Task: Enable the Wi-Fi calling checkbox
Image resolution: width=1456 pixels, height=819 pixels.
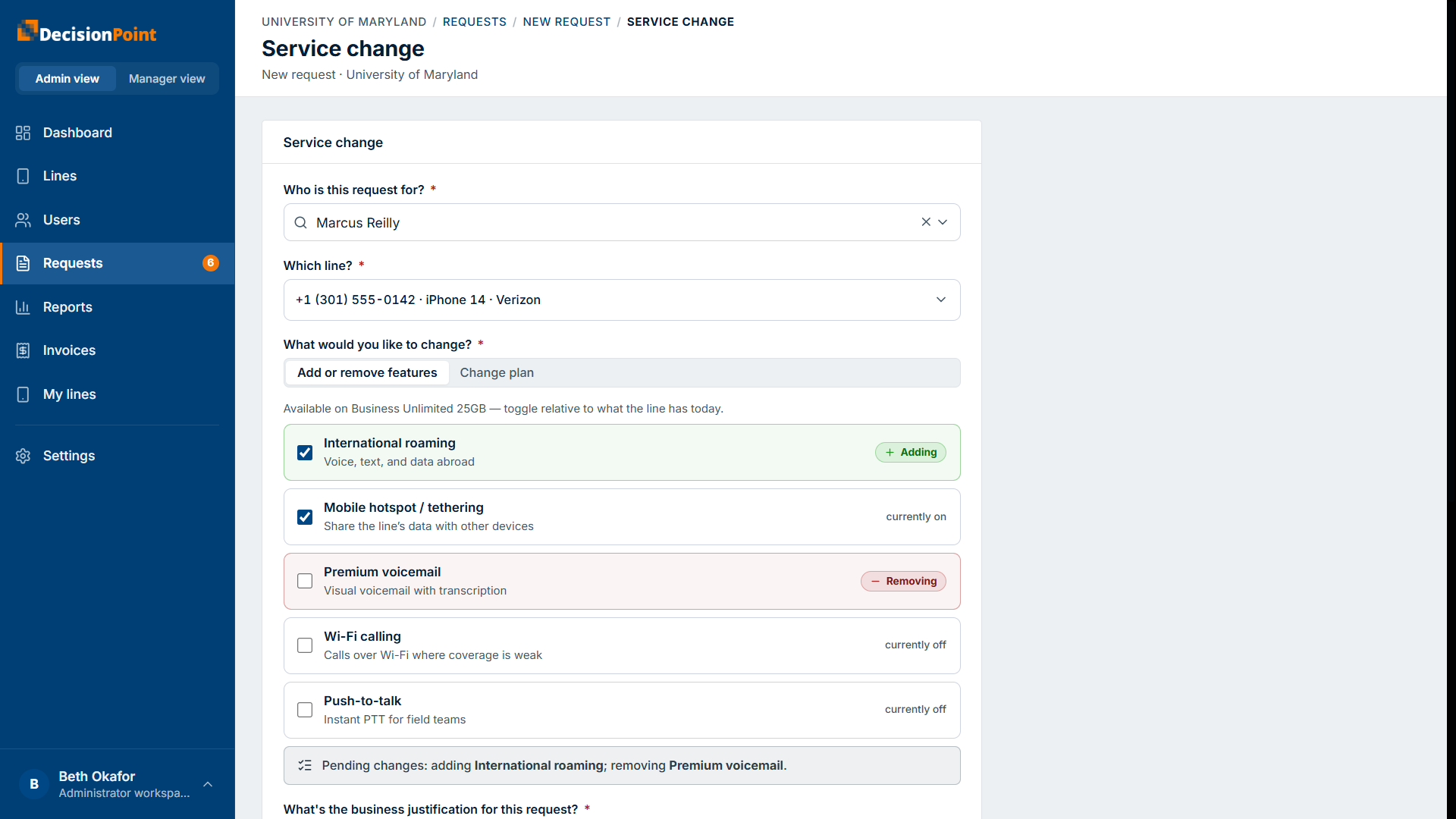Action: coord(305,645)
